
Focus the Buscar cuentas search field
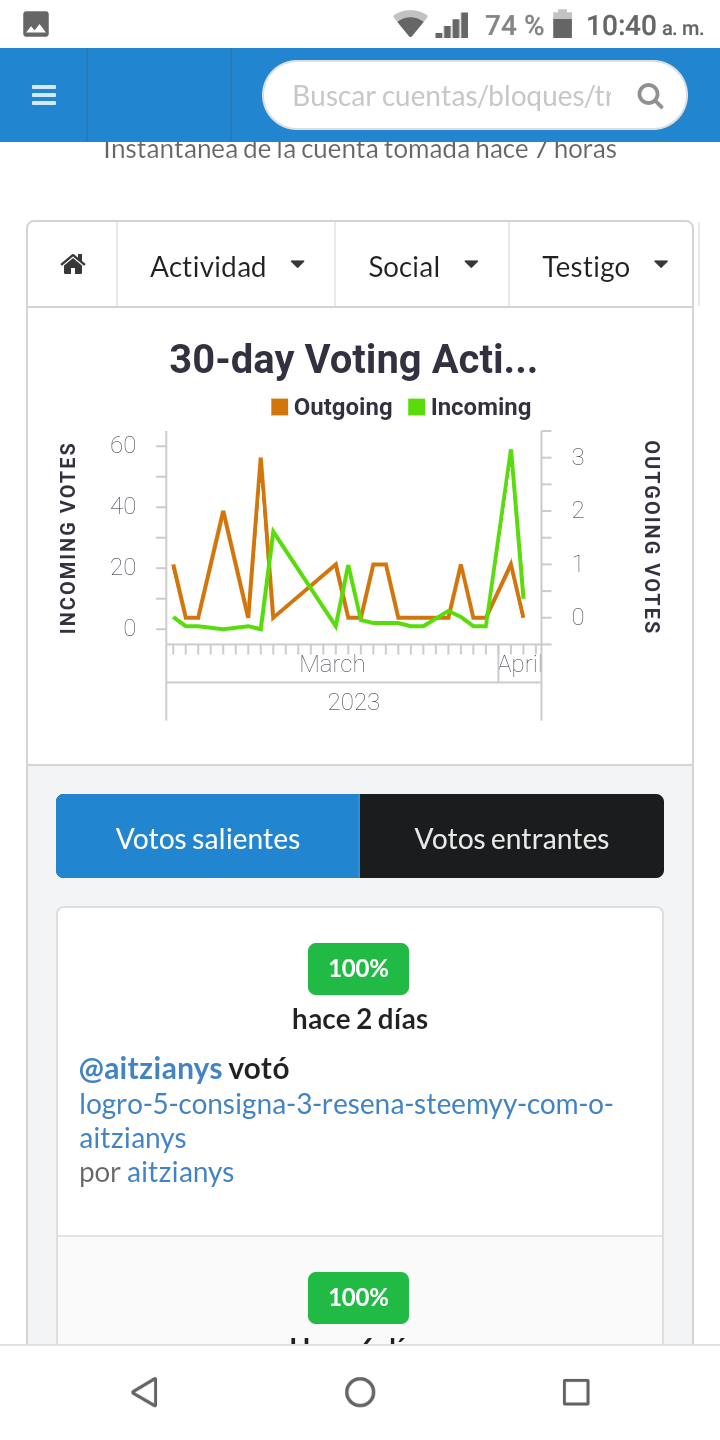[x=452, y=96]
